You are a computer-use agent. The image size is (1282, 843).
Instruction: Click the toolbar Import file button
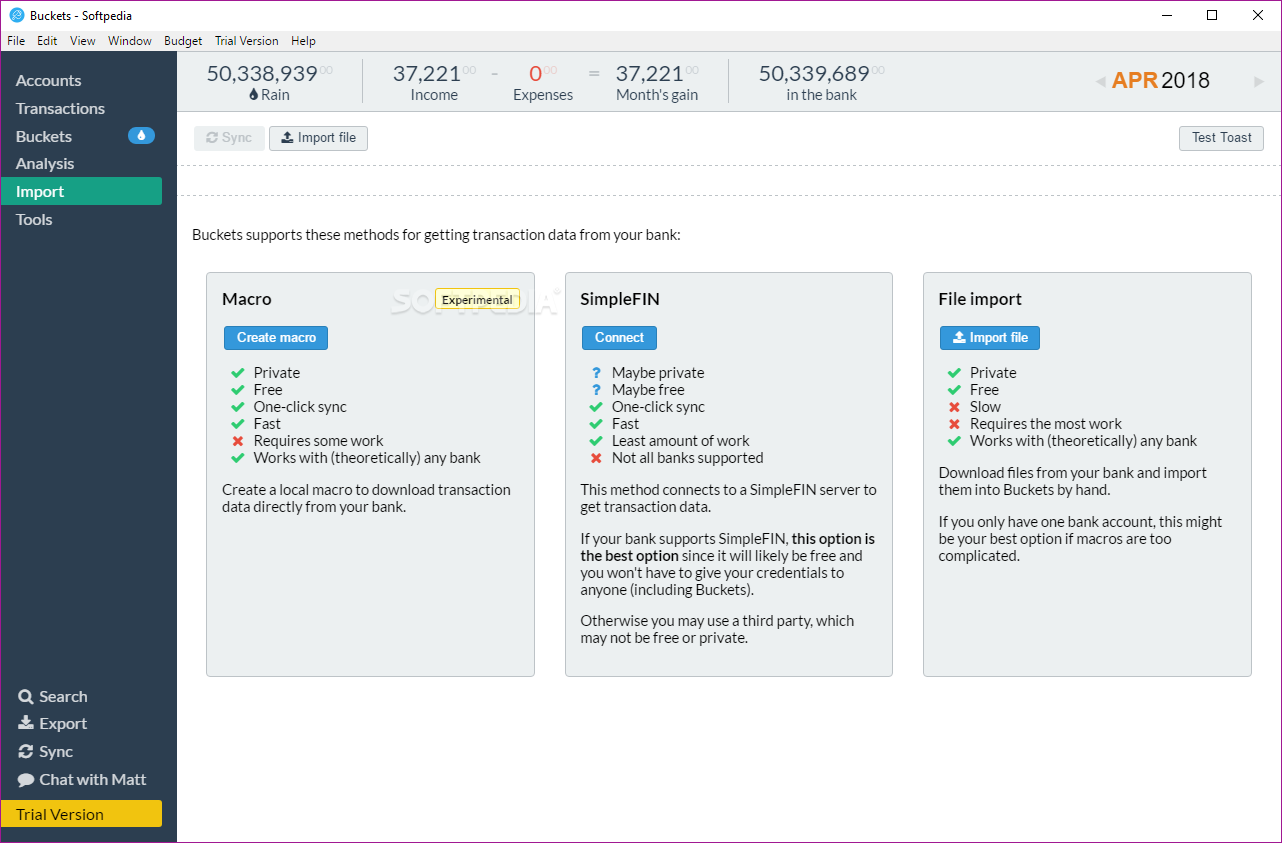[318, 138]
